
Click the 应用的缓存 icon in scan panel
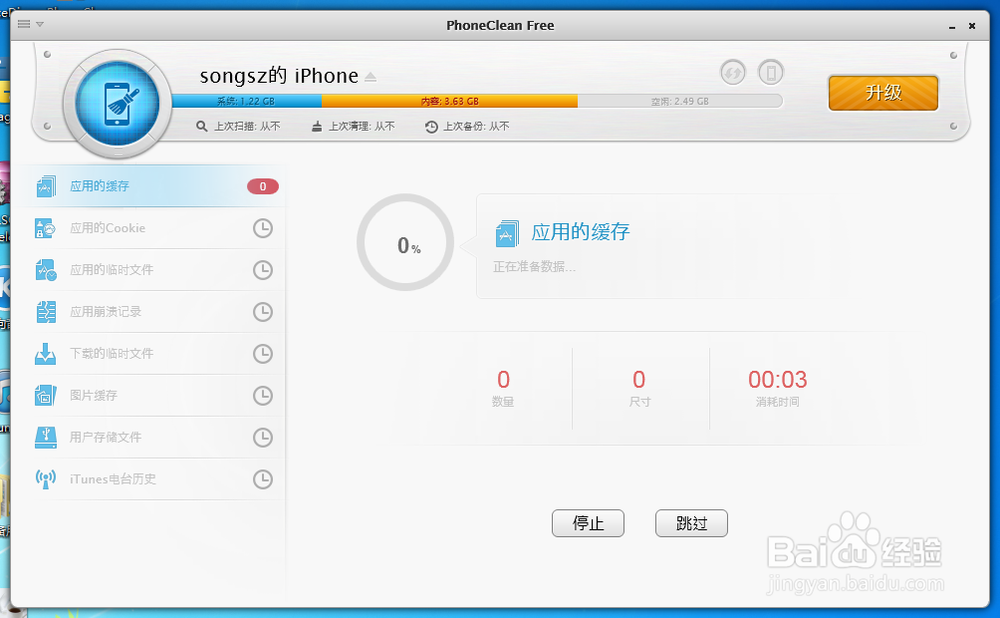coord(507,233)
